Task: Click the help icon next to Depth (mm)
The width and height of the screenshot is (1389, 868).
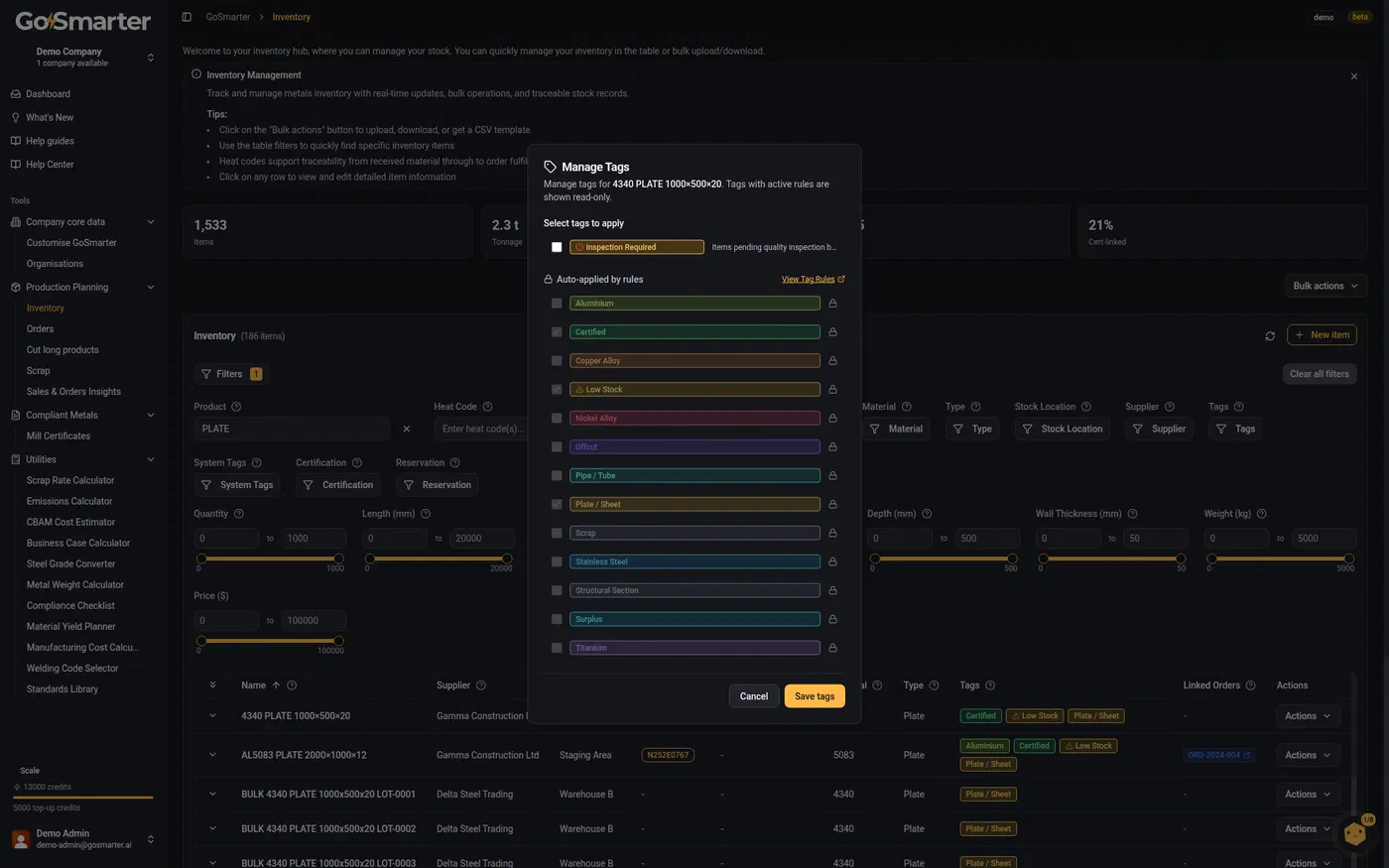Action: click(x=927, y=514)
